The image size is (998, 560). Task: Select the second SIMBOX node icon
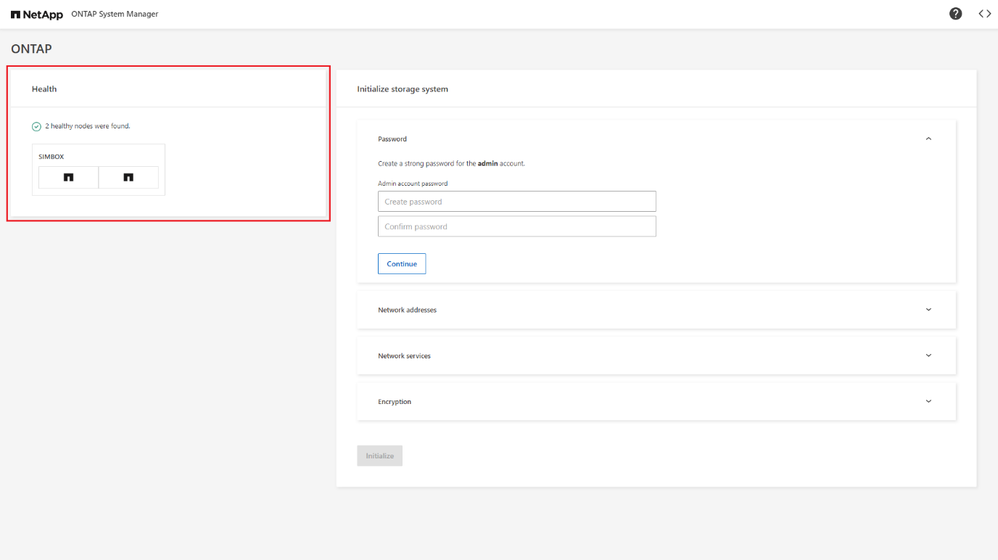tap(128, 178)
